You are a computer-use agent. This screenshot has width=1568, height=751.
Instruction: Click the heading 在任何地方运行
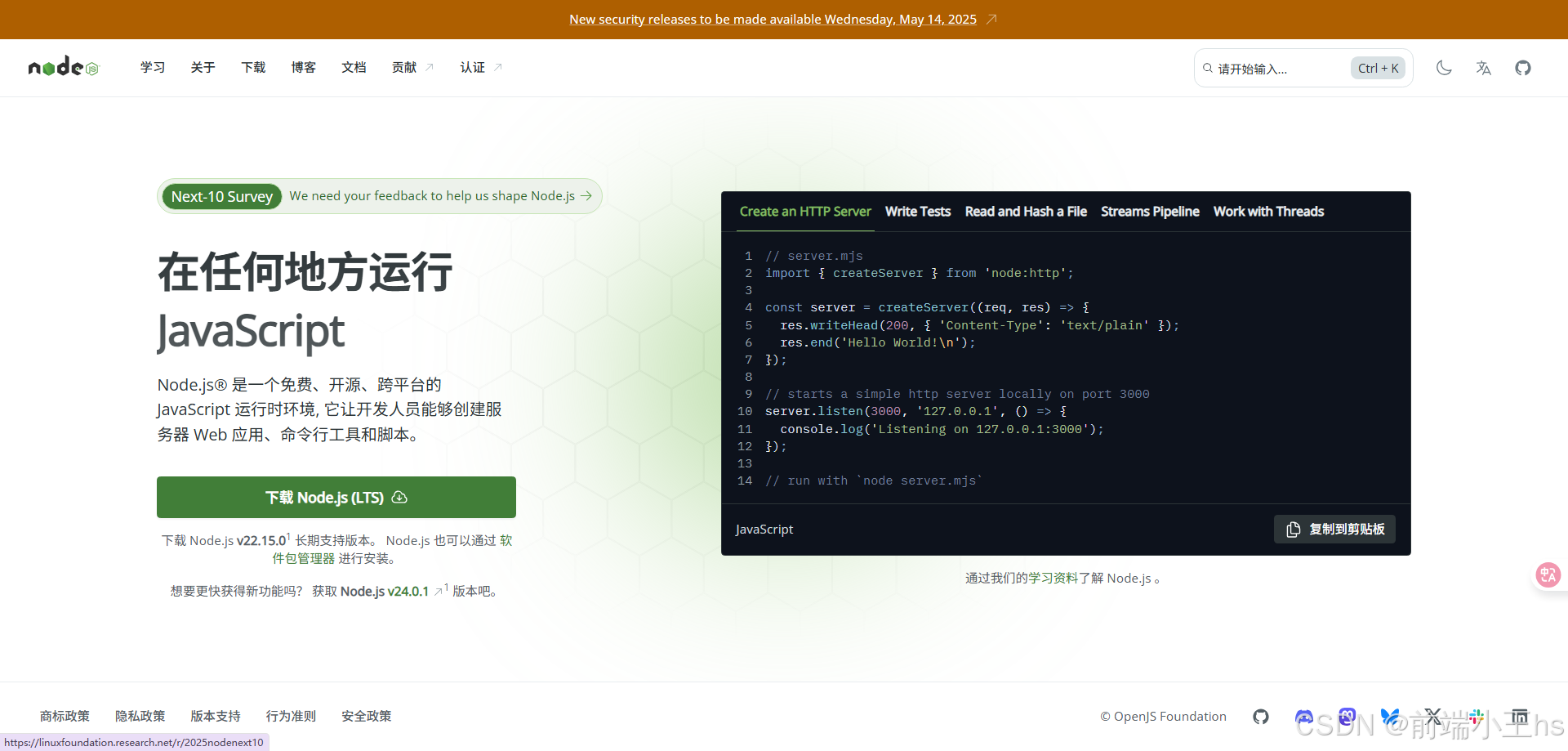pos(305,272)
